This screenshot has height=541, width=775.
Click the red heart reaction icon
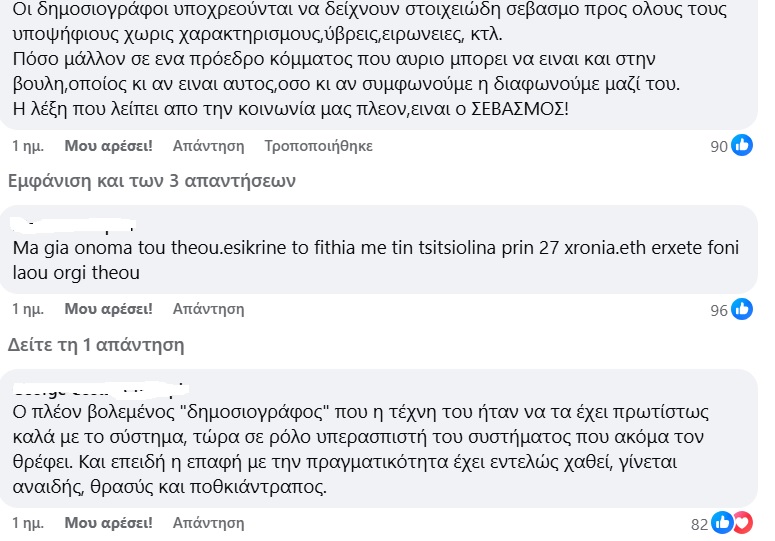coord(741,522)
